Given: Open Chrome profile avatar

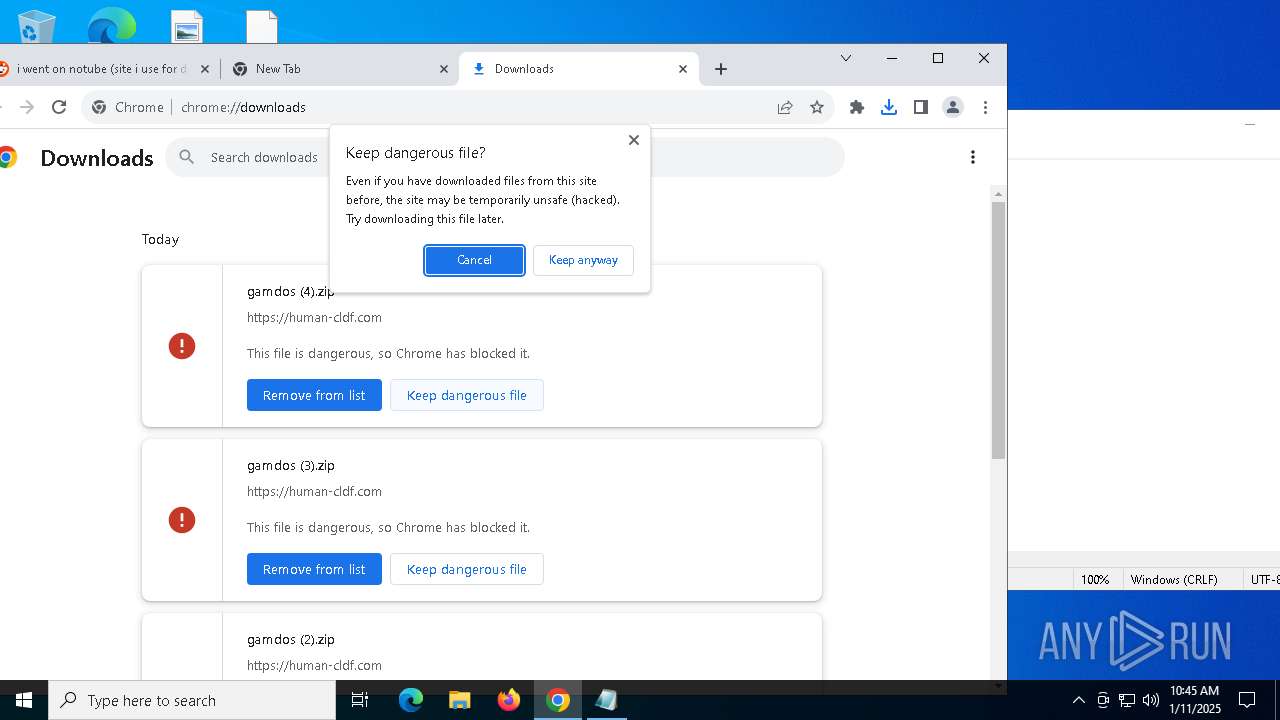Looking at the screenshot, I should [x=953, y=107].
